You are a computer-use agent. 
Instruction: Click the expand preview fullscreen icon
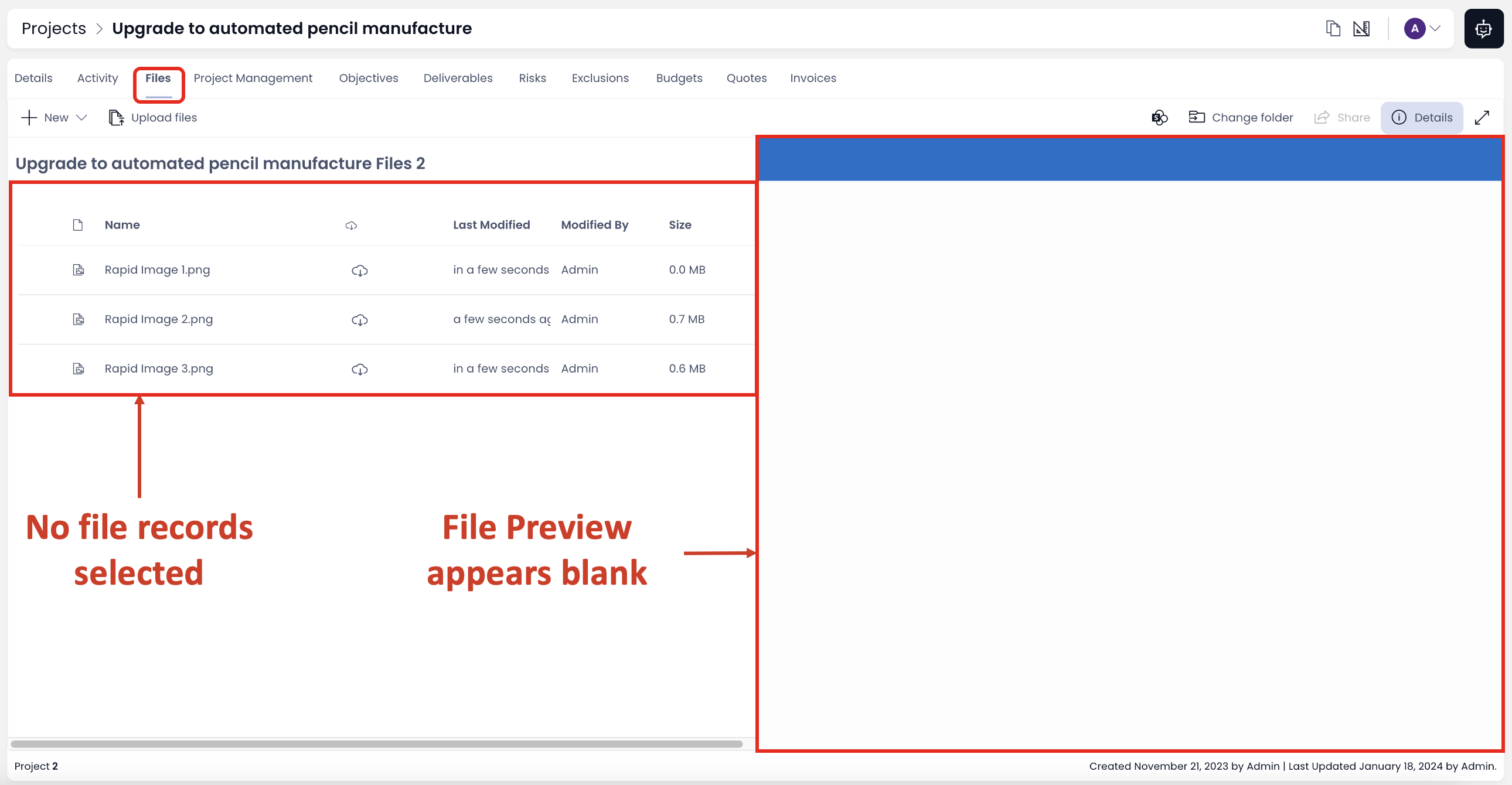(1483, 117)
